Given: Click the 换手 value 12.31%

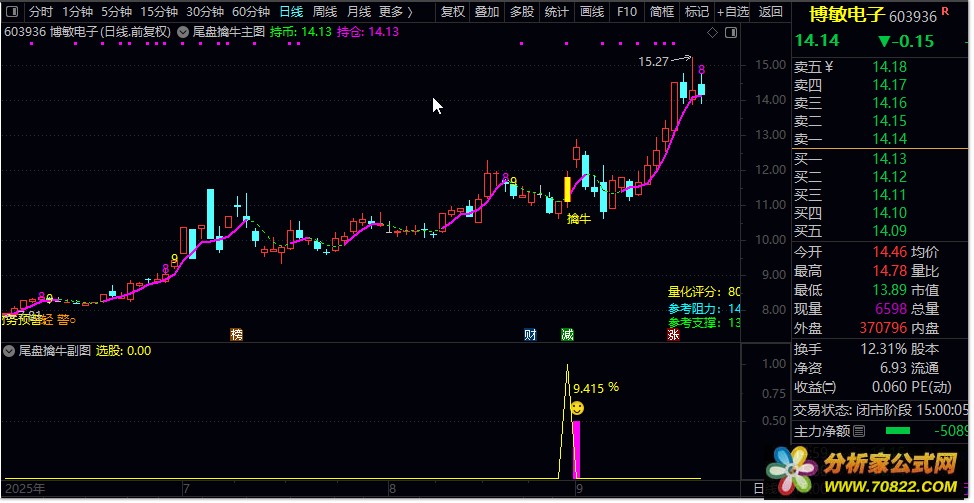Looking at the screenshot, I should (884, 349).
